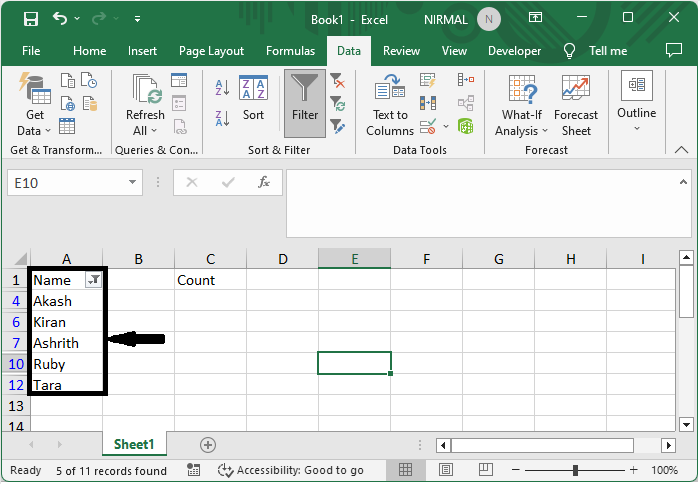Click Recent Sources icon
The image size is (700, 484).
pyautogui.click(x=89, y=80)
